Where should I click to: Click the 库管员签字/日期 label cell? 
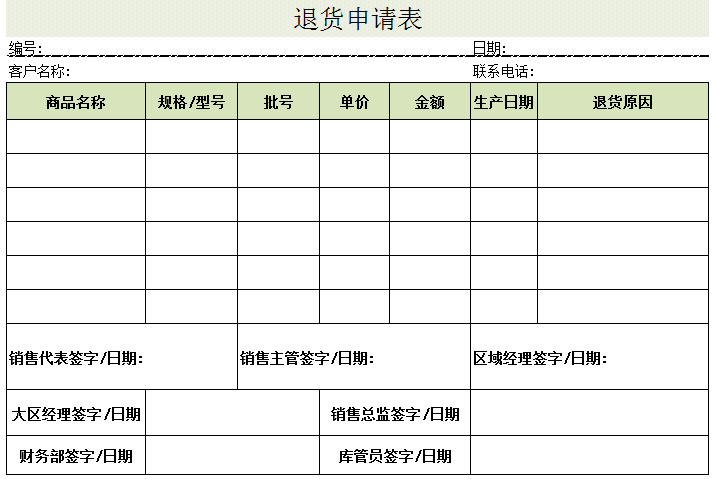[x=395, y=455]
